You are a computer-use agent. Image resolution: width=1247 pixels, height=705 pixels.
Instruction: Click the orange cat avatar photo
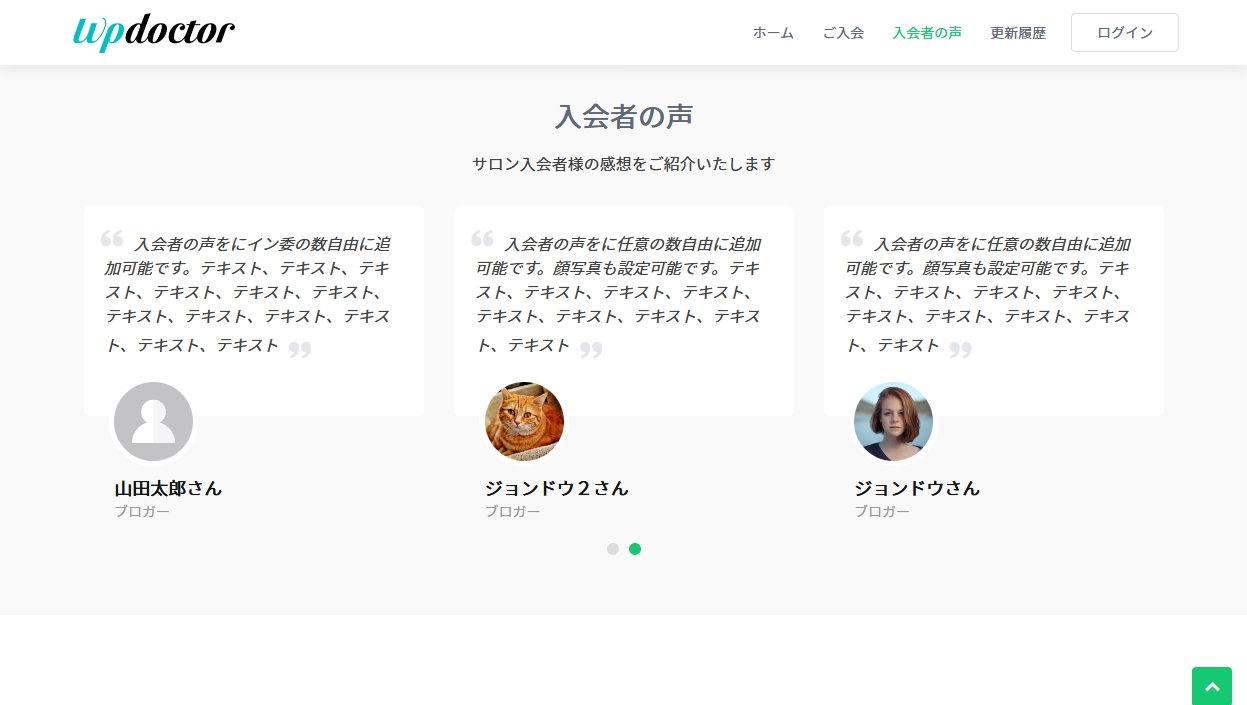point(524,421)
